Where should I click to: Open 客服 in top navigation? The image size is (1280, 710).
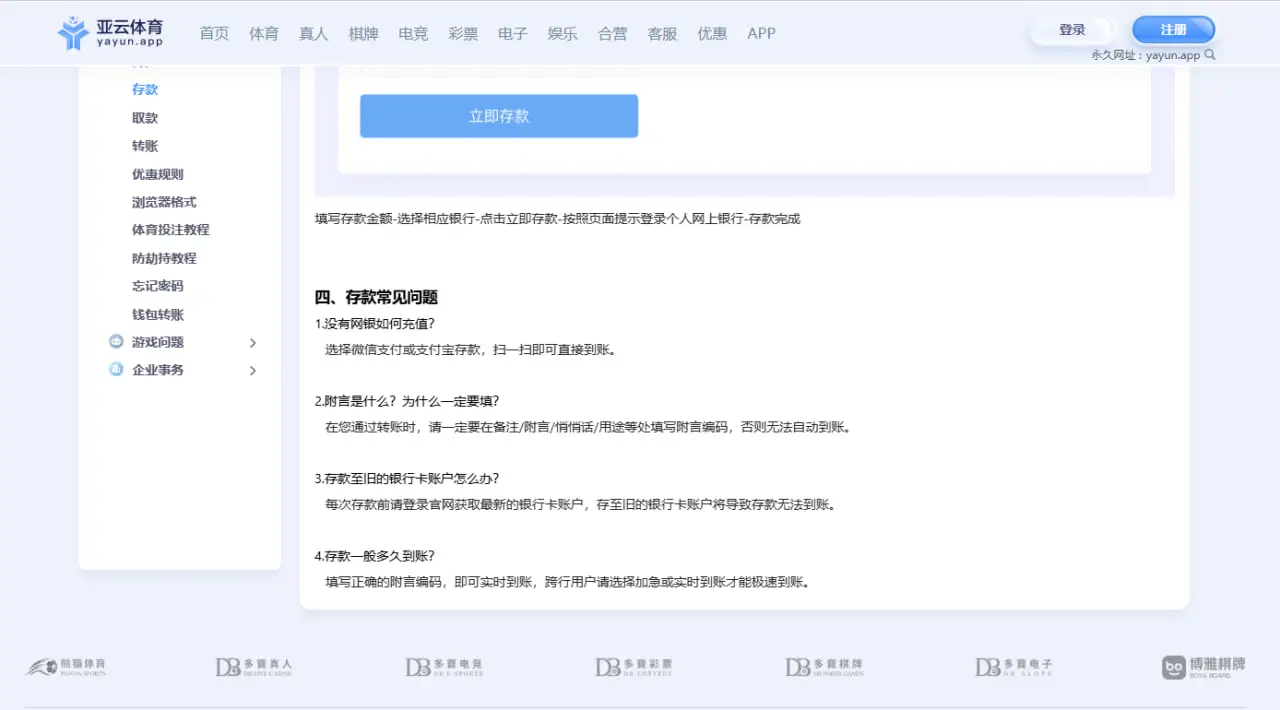pyautogui.click(x=662, y=33)
